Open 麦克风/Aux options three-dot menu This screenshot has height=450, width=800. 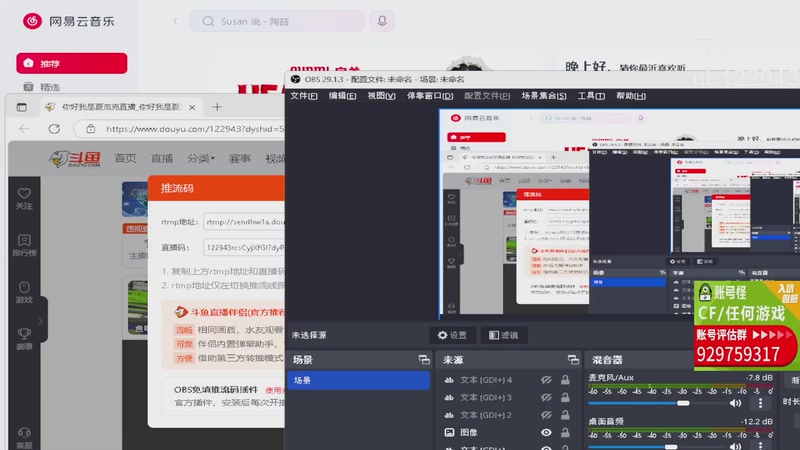click(760, 403)
